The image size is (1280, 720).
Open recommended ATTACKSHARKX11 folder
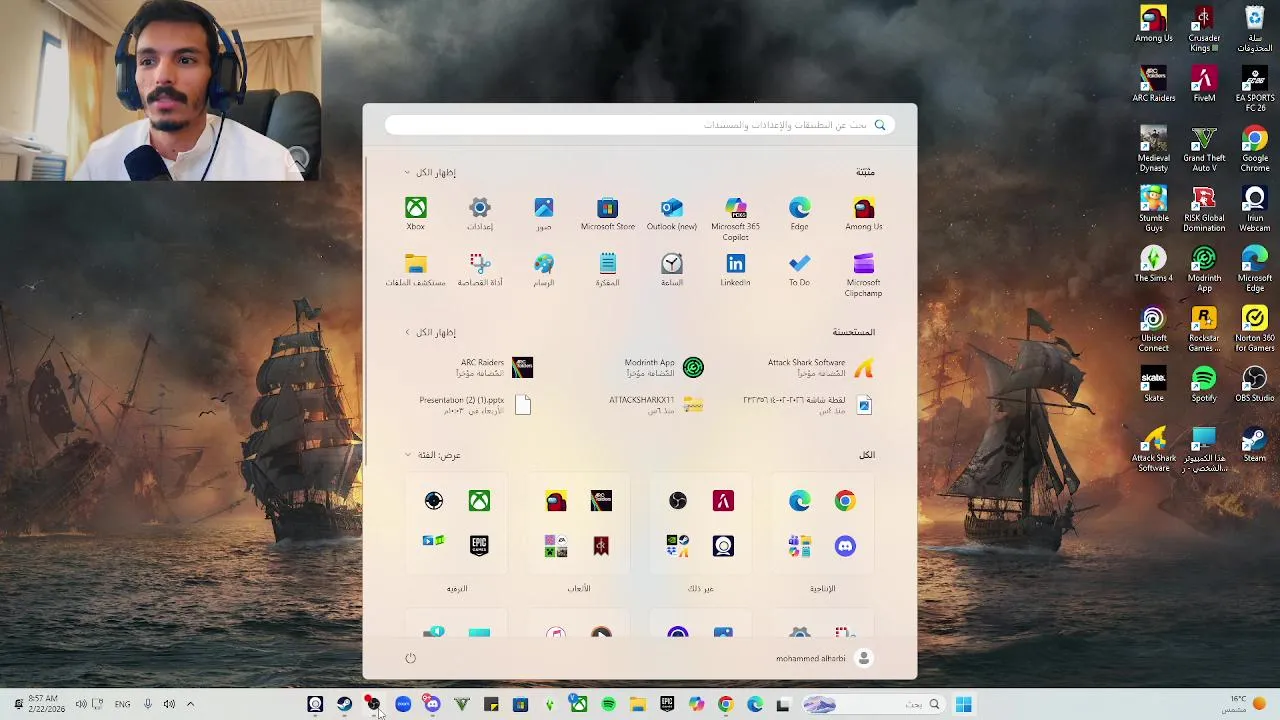(x=656, y=404)
